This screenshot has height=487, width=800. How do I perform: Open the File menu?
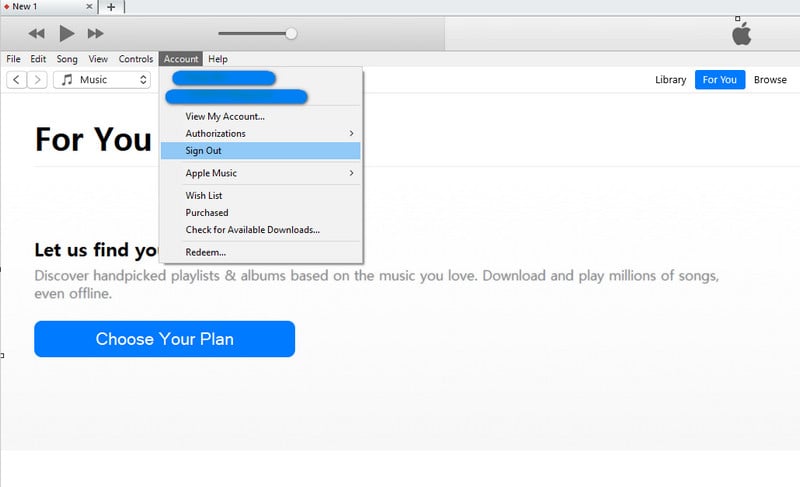point(13,59)
